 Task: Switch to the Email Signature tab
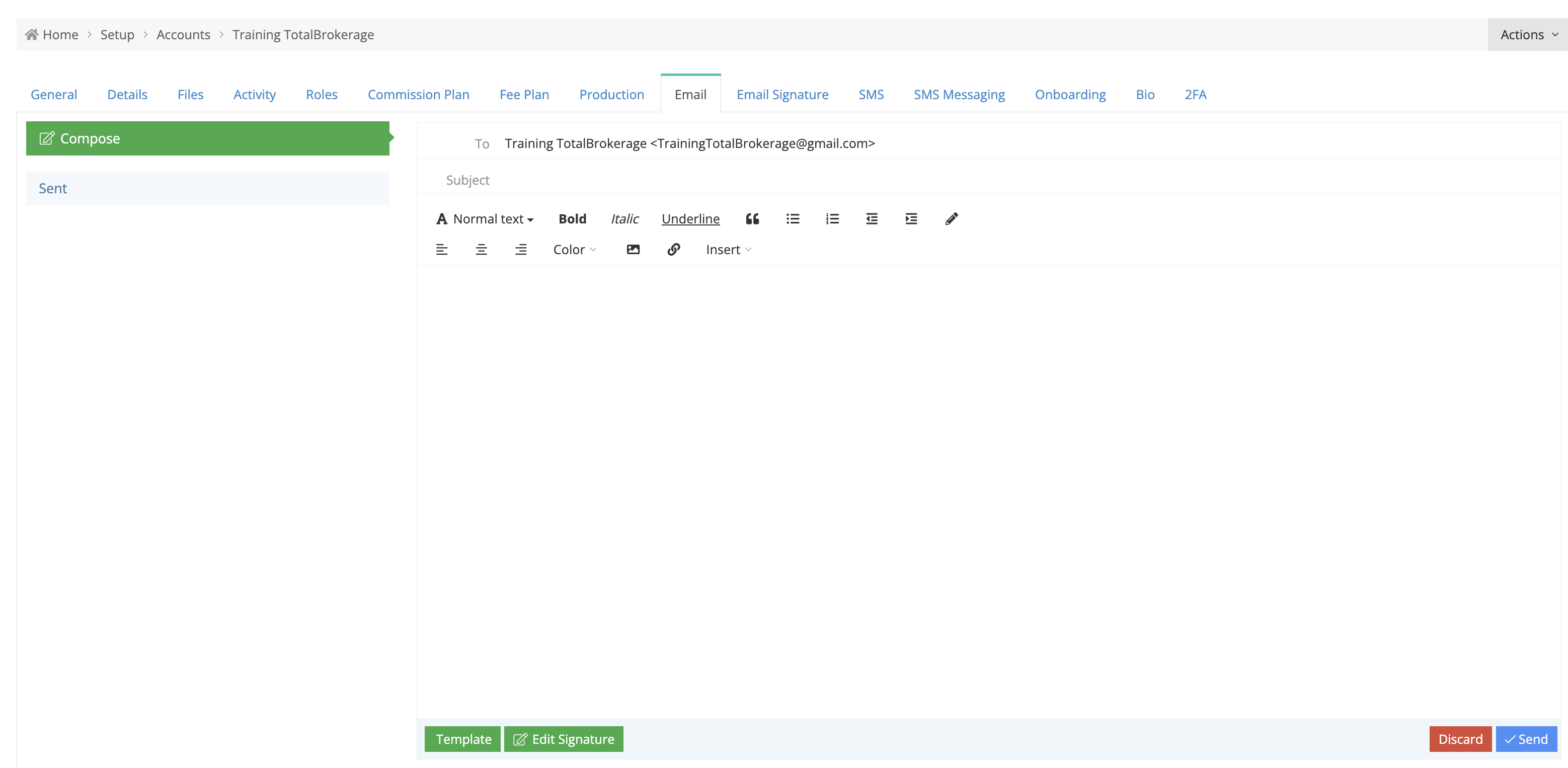pyautogui.click(x=782, y=94)
